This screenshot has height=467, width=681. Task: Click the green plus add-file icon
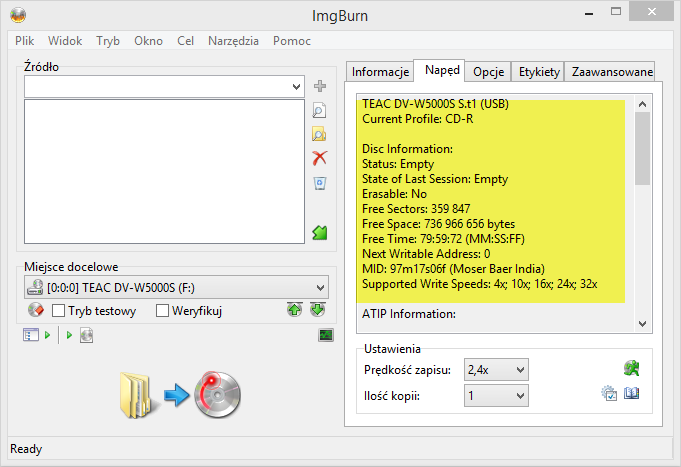coord(320,86)
